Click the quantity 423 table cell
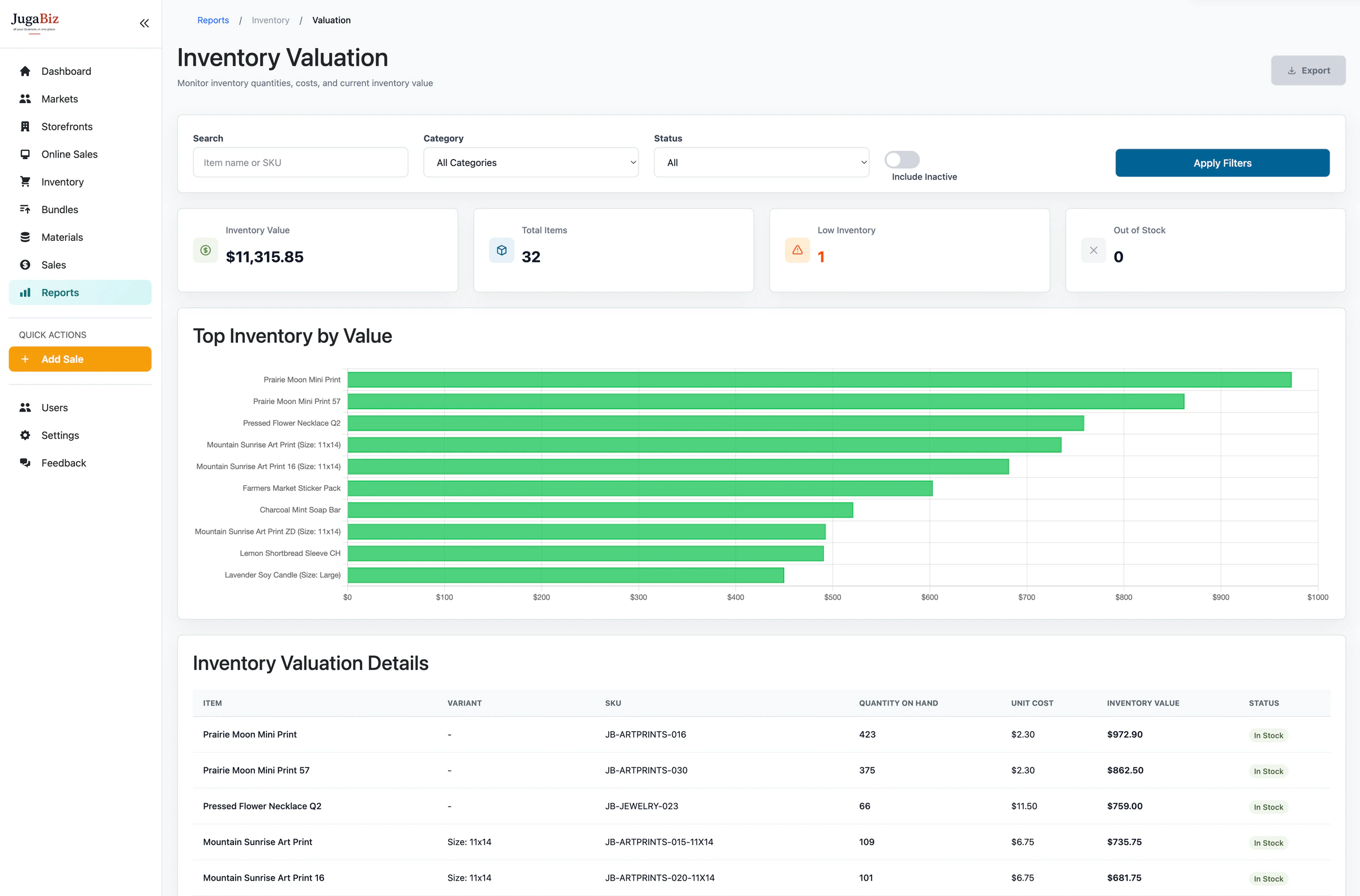The width and height of the screenshot is (1360, 896). coord(867,734)
